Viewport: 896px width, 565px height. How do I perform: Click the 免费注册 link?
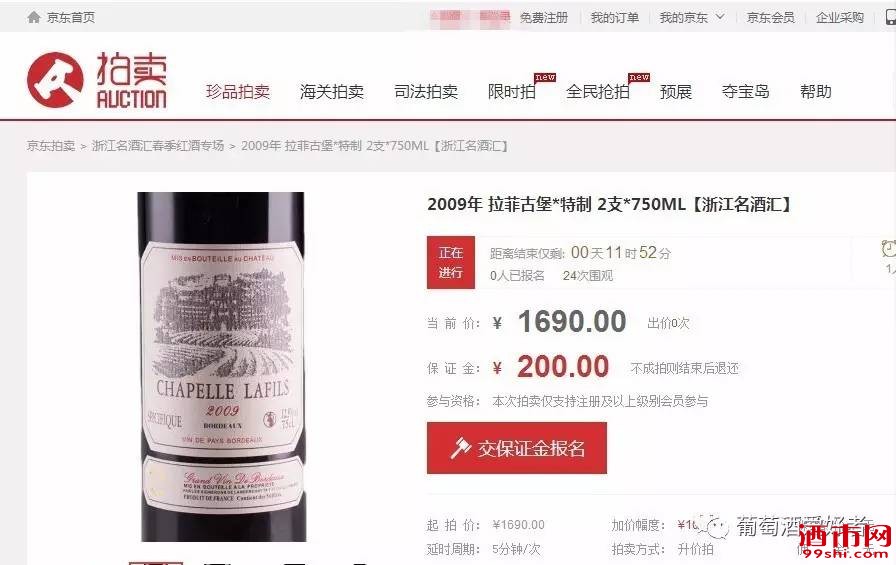coord(543,18)
